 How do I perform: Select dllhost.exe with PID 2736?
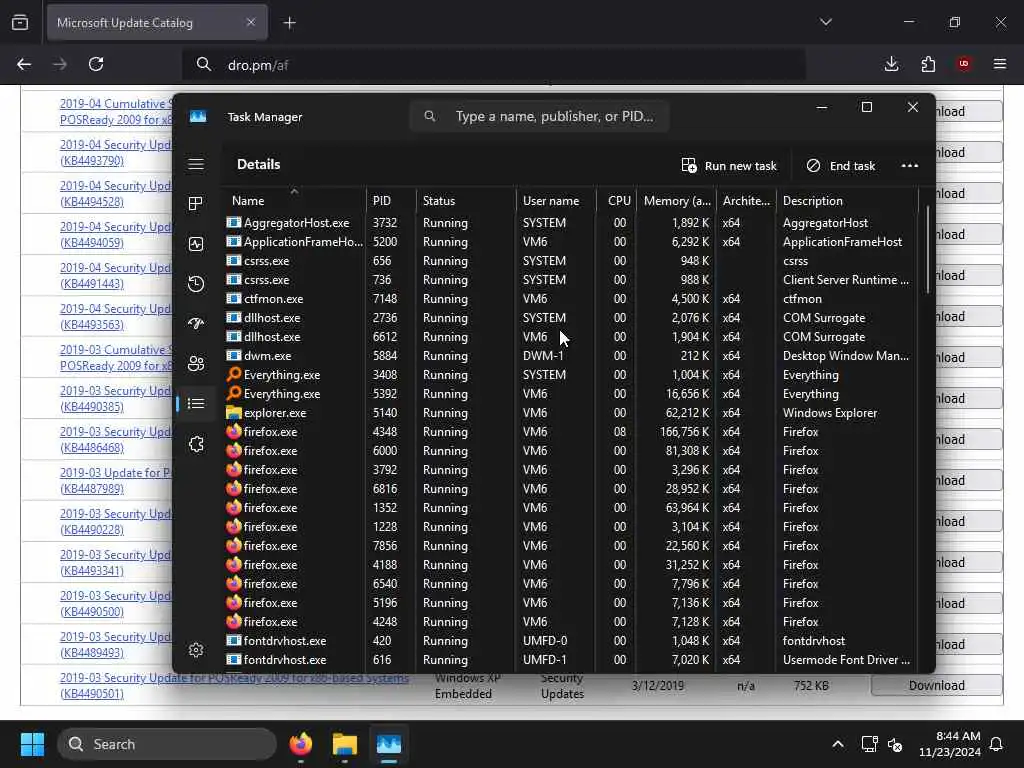[571, 317]
